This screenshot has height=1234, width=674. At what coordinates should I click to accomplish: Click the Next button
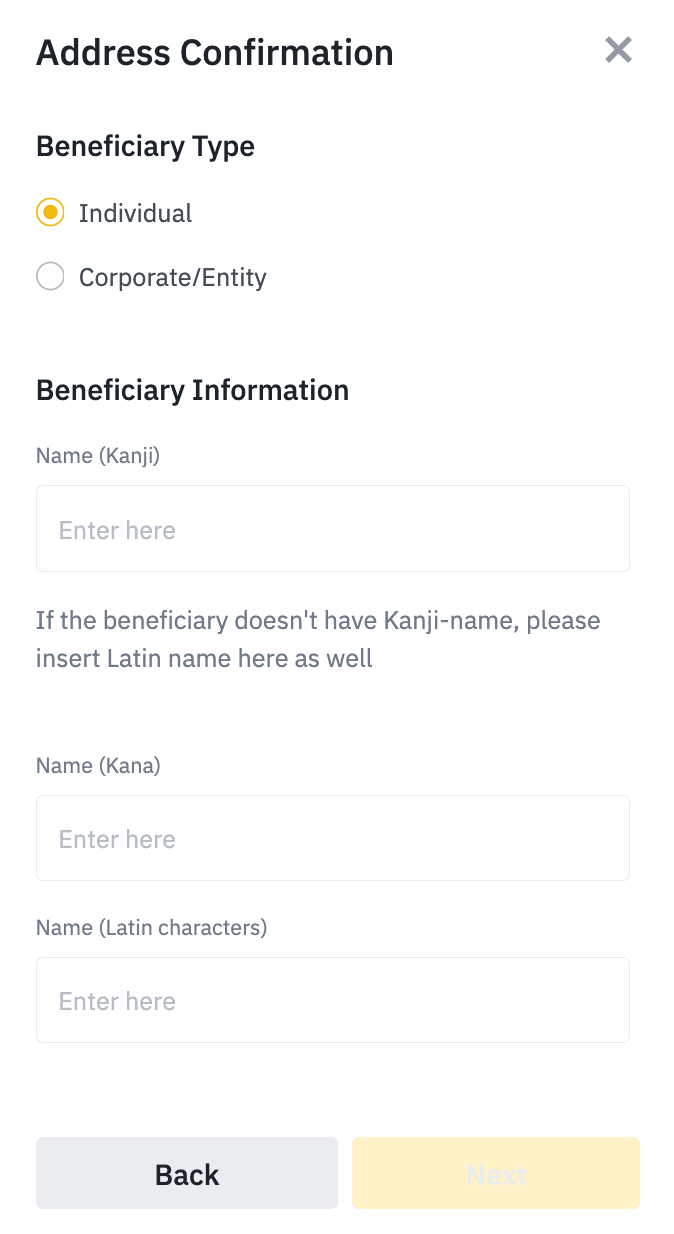(495, 1173)
